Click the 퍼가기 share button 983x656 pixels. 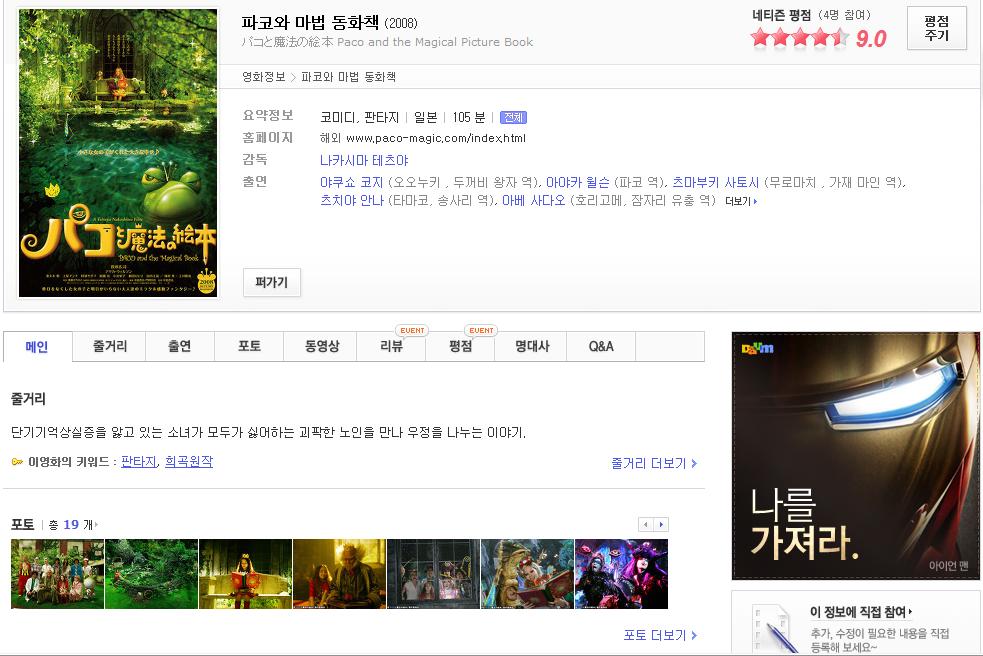271,282
